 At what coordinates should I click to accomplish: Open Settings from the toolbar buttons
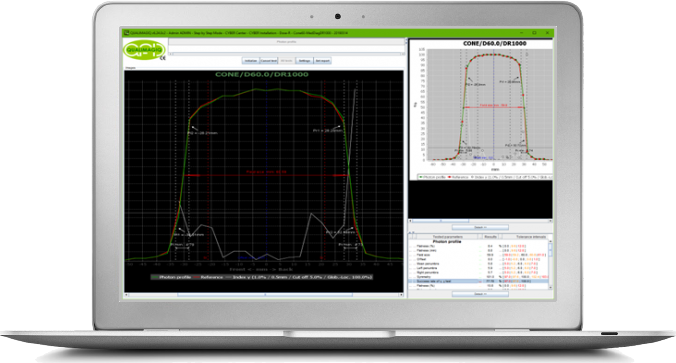click(x=304, y=61)
